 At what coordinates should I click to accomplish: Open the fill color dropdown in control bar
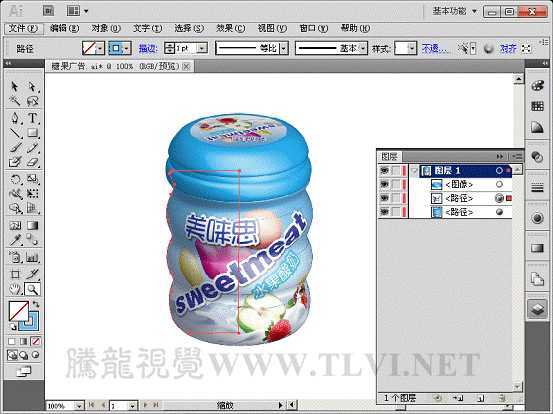(101, 48)
